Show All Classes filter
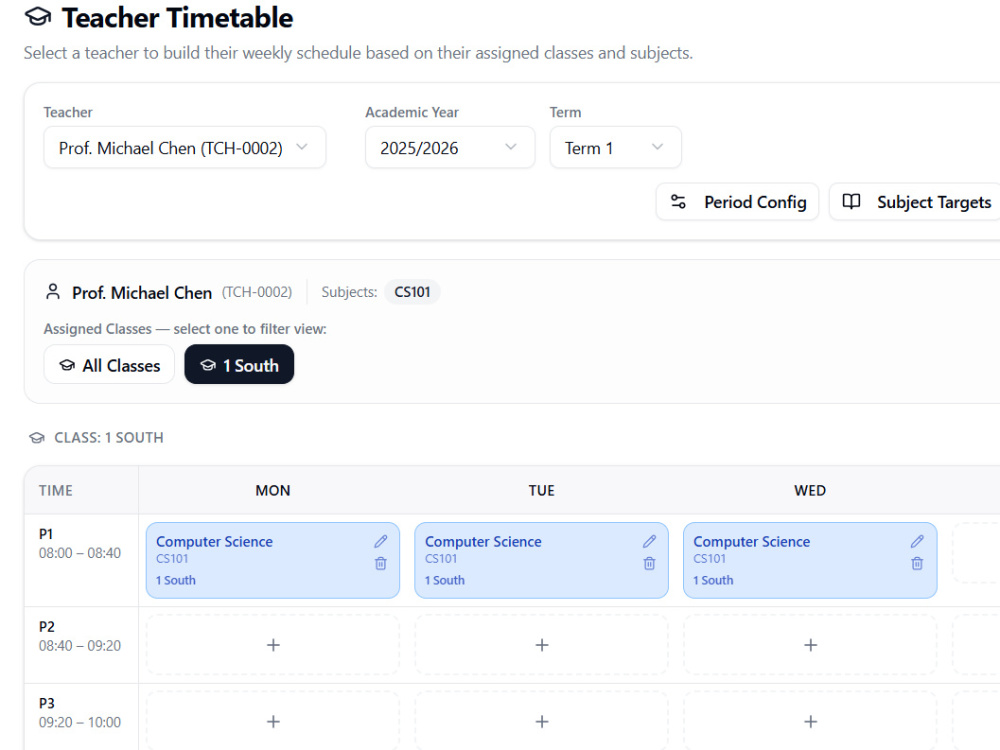The height and width of the screenshot is (750, 1000). click(x=109, y=365)
